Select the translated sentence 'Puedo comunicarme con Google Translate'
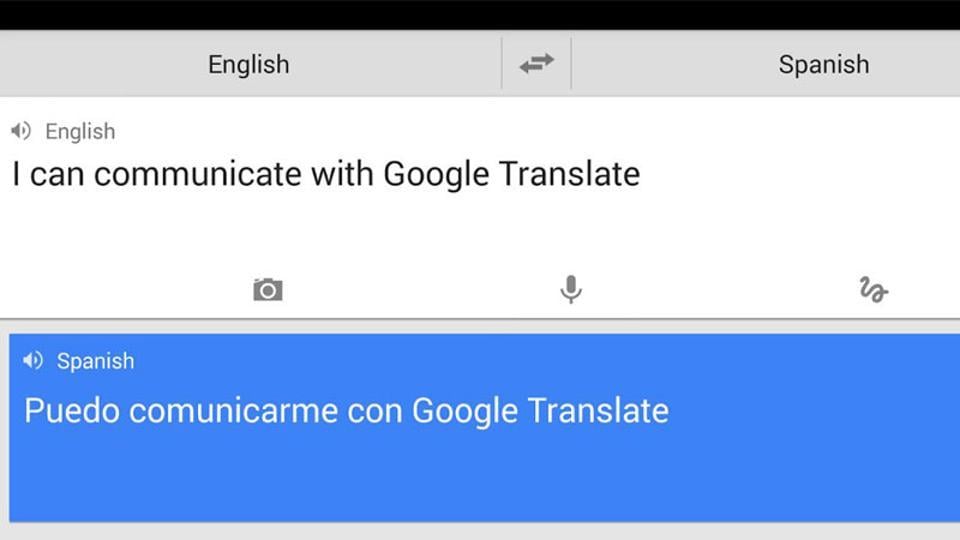 coord(346,410)
